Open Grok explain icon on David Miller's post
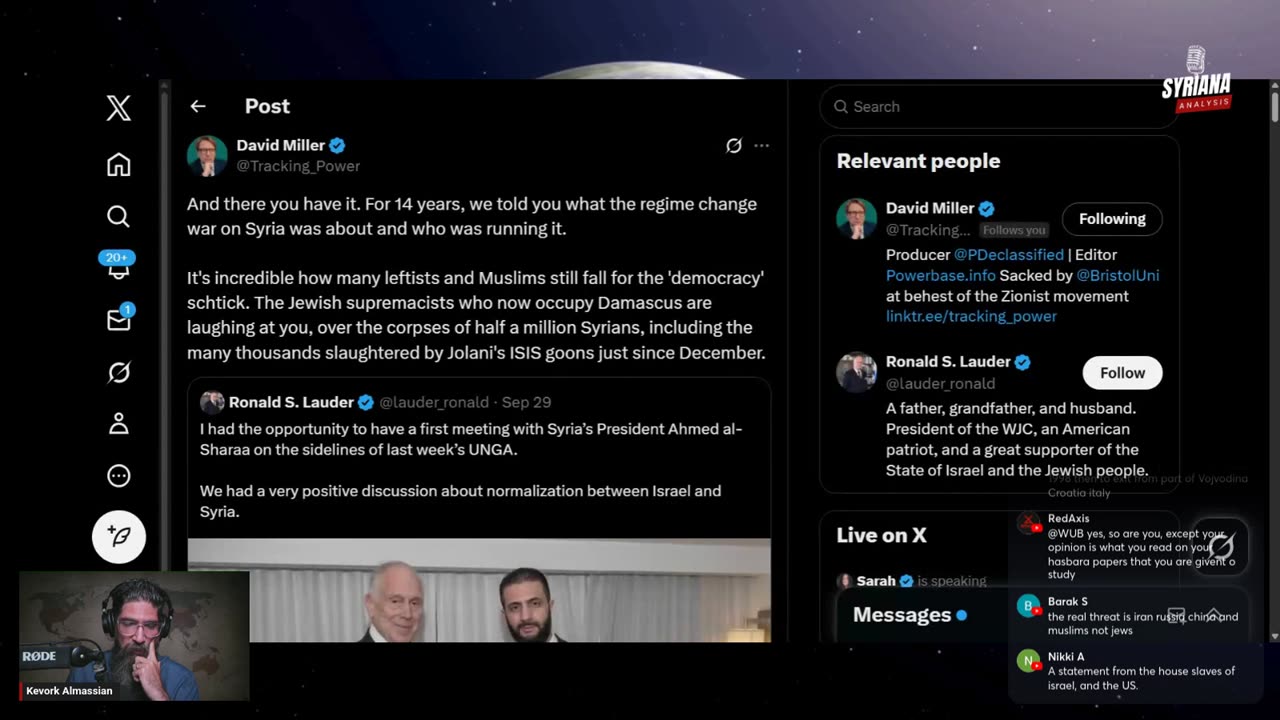Screen dimensions: 1280x720 point(733,146)
